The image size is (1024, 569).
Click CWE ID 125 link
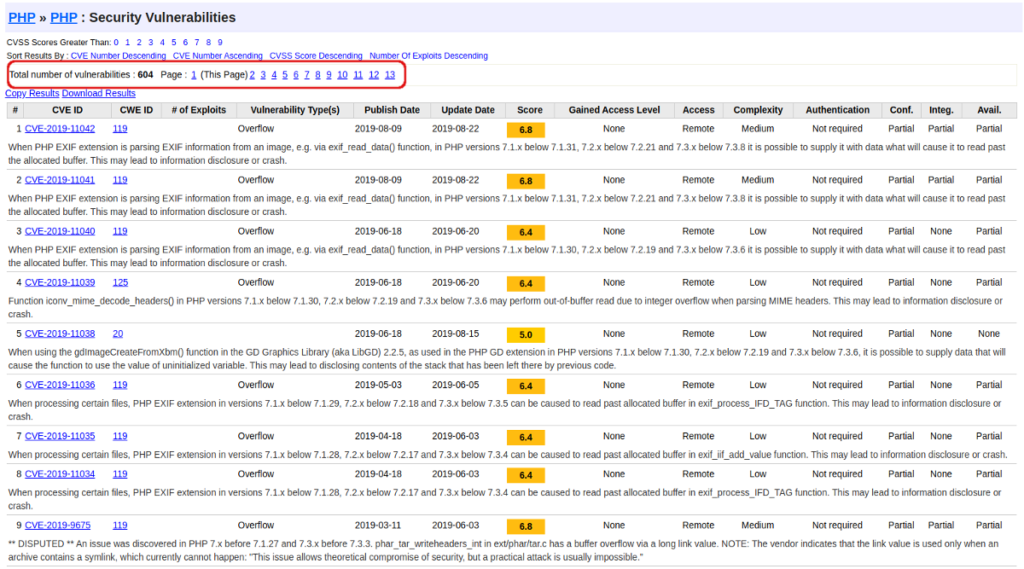pos(120,282)
